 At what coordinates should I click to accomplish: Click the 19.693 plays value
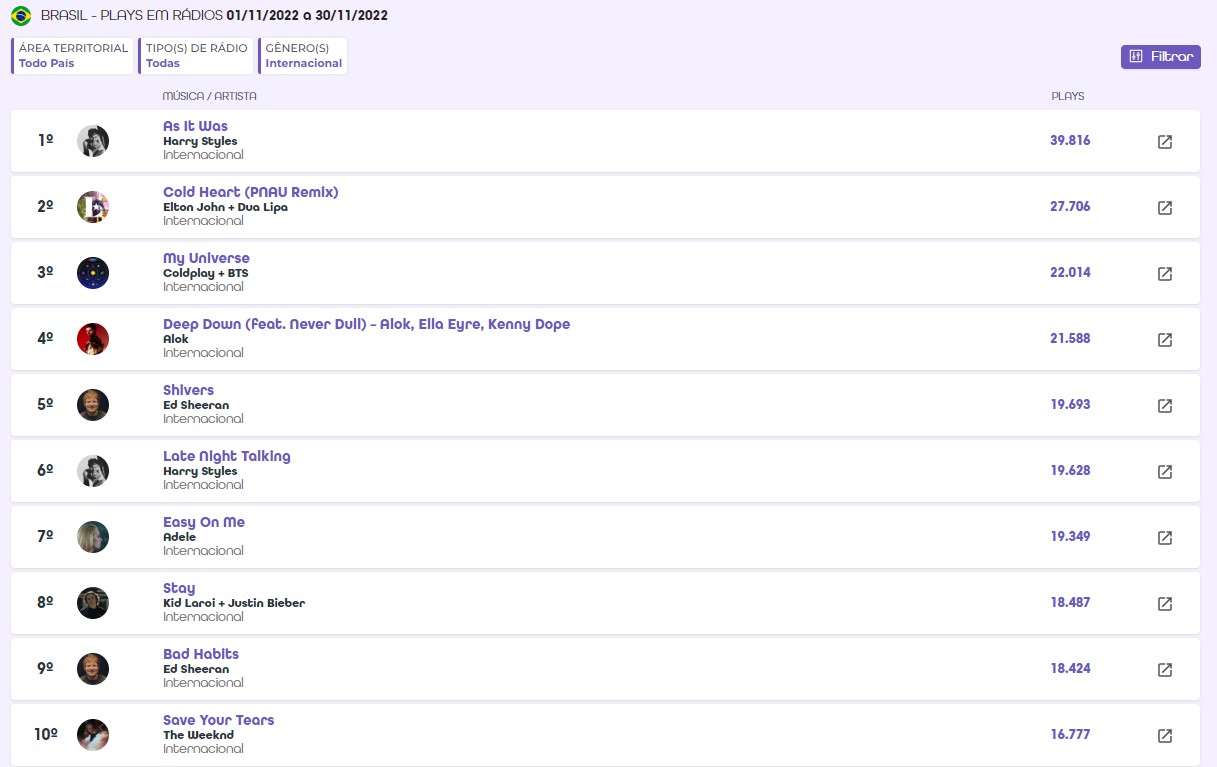coord(1070,405)
